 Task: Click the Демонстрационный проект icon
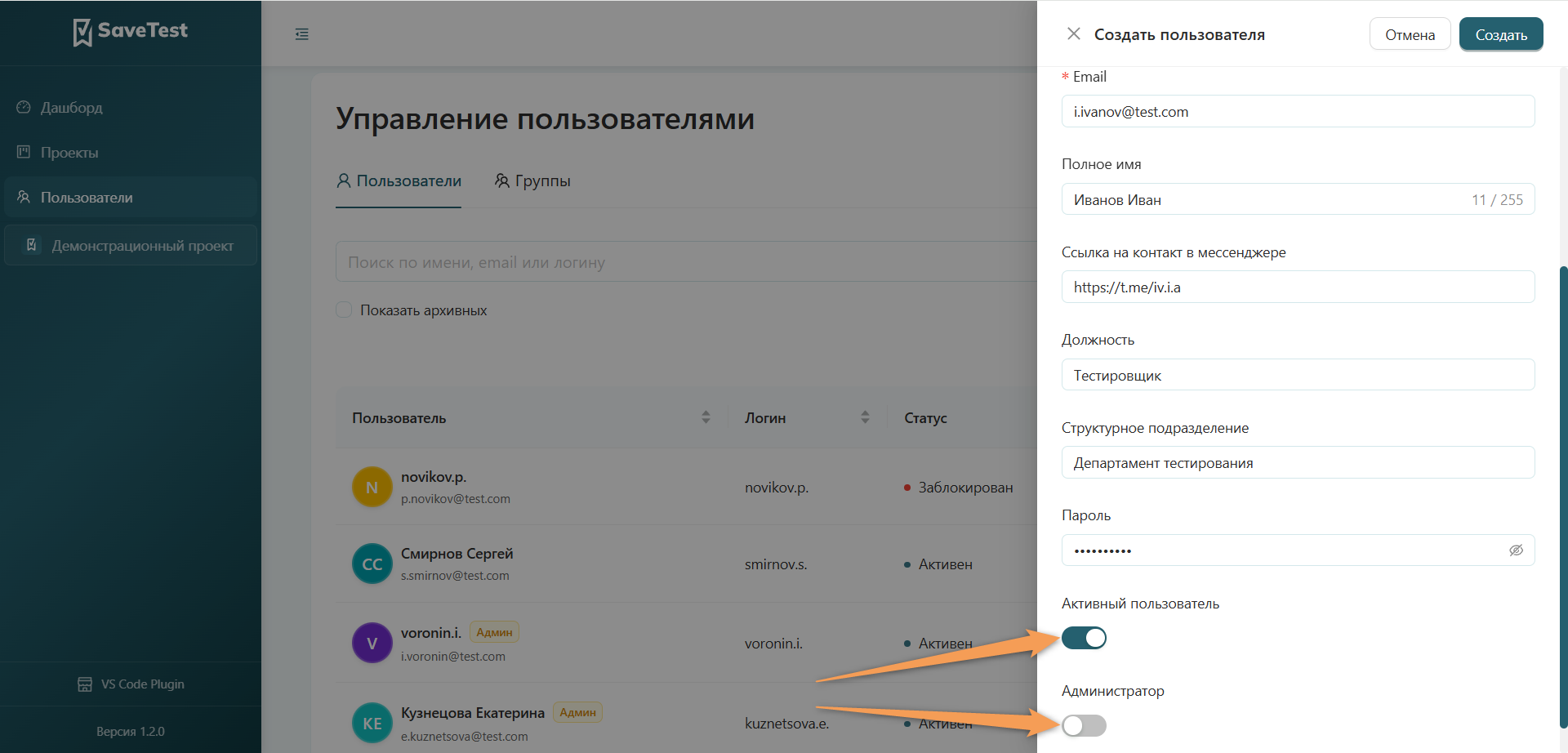coord(31,244)
